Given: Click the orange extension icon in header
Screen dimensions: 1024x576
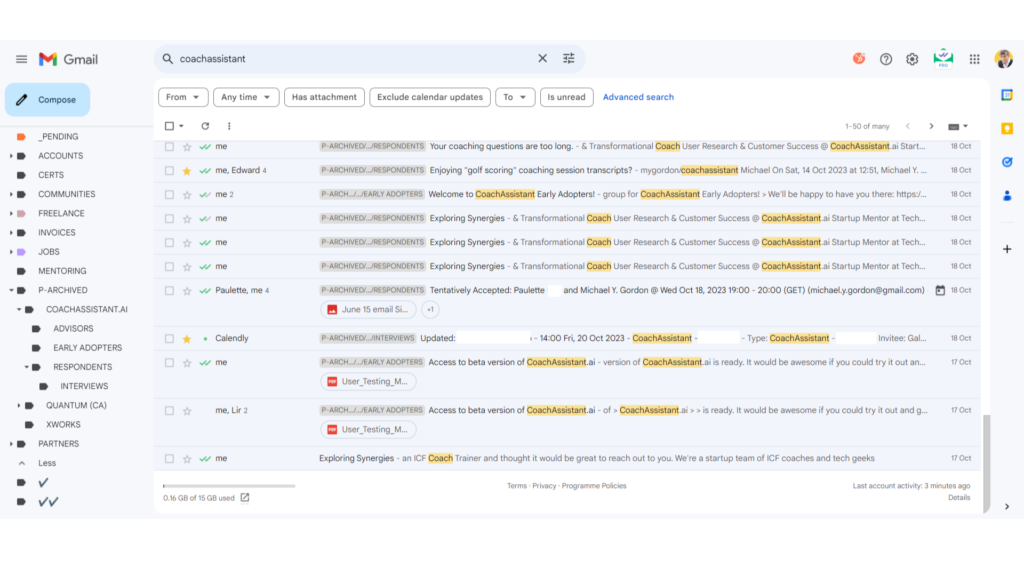Looking at the screenshot, I should coord(859,59).
